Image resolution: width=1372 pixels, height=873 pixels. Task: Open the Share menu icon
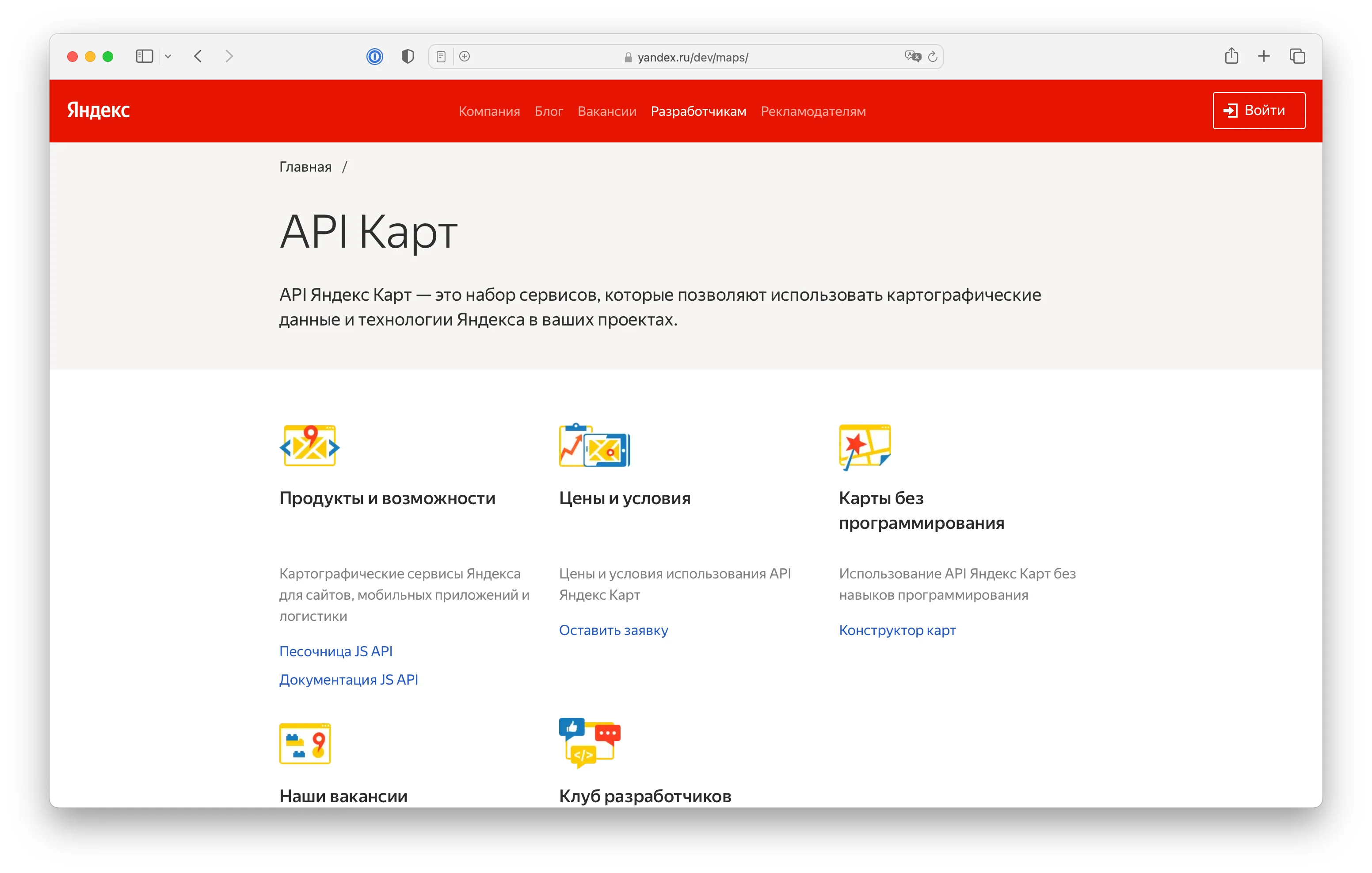coord(1231,56)
